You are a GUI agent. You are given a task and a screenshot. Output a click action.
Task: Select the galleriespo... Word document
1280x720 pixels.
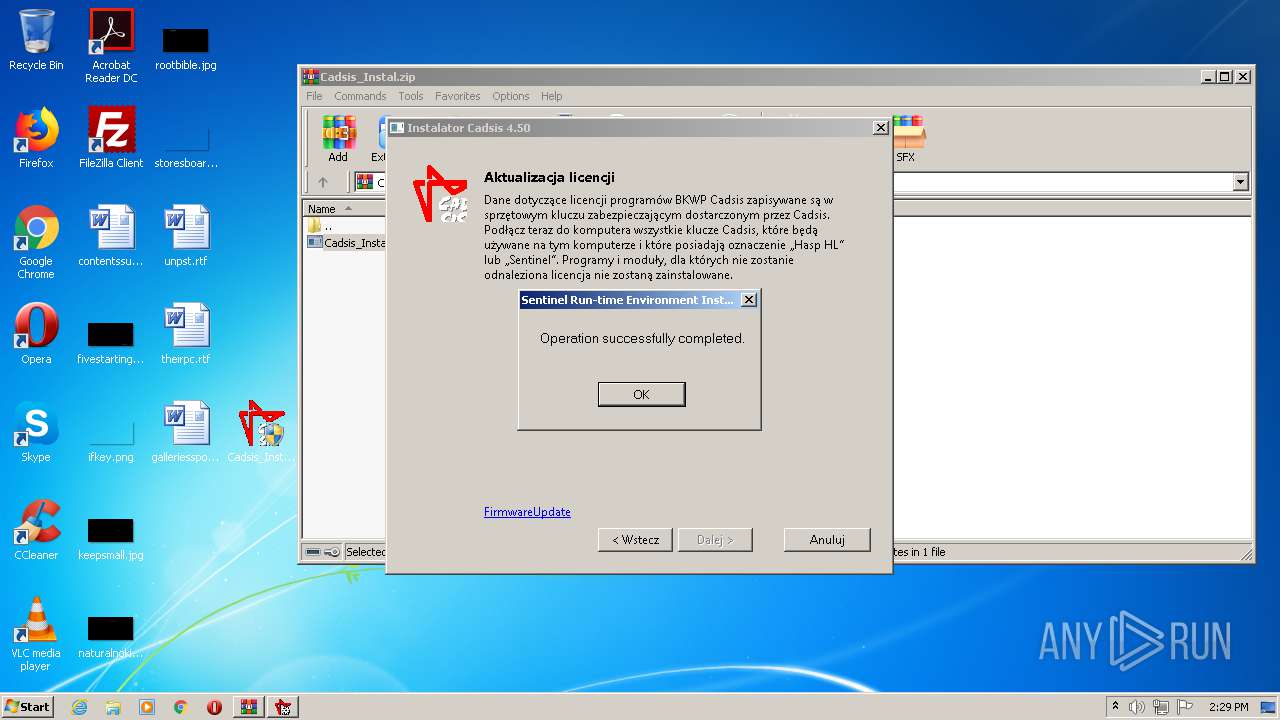(186, 432)
